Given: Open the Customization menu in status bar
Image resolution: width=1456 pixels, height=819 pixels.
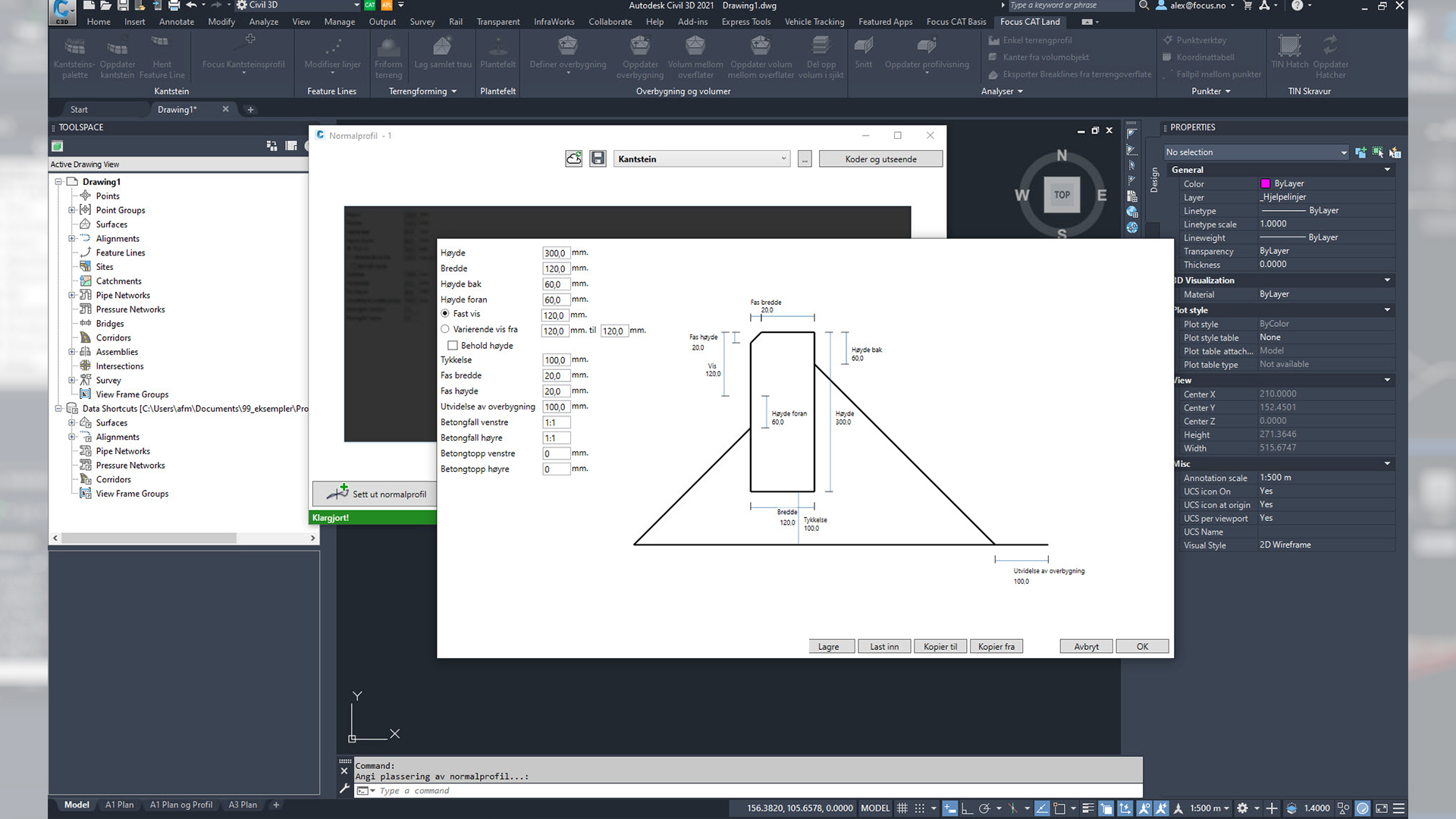Looking at the screenshot, I should (1399, 808).
